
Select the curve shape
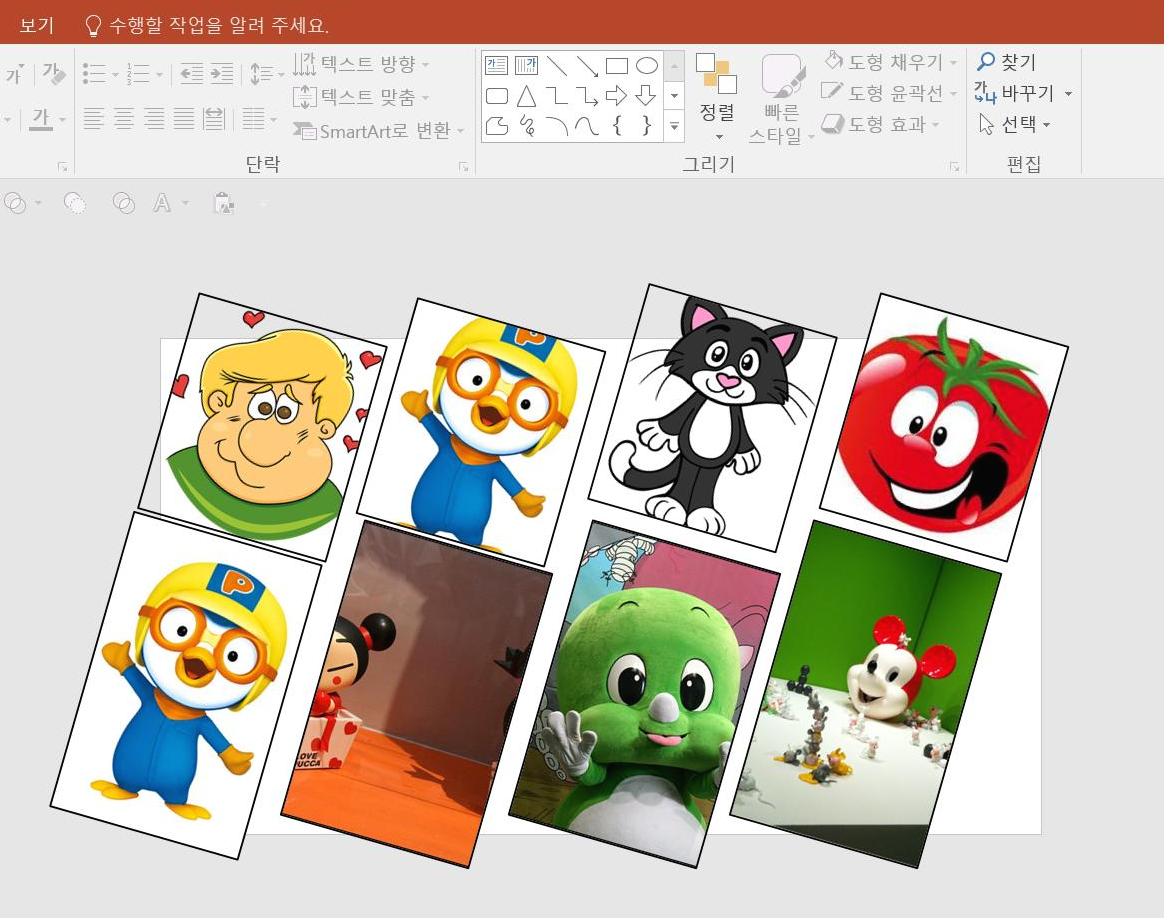(x=587, y=125)
